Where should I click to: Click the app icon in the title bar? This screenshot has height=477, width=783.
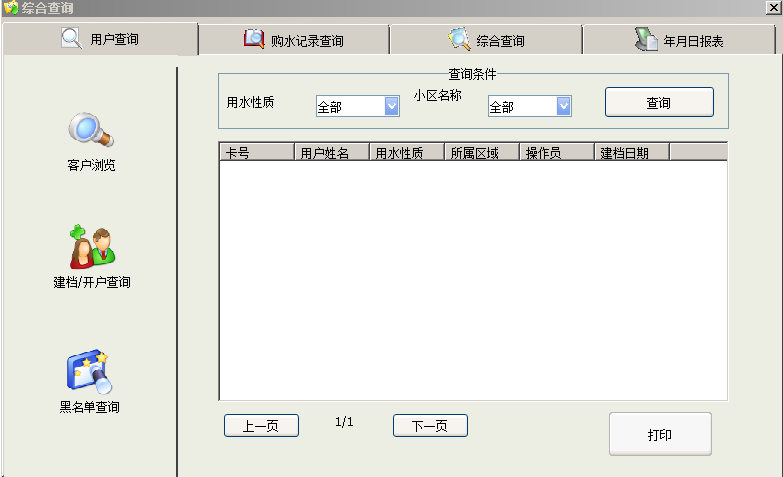click(10, 7)
